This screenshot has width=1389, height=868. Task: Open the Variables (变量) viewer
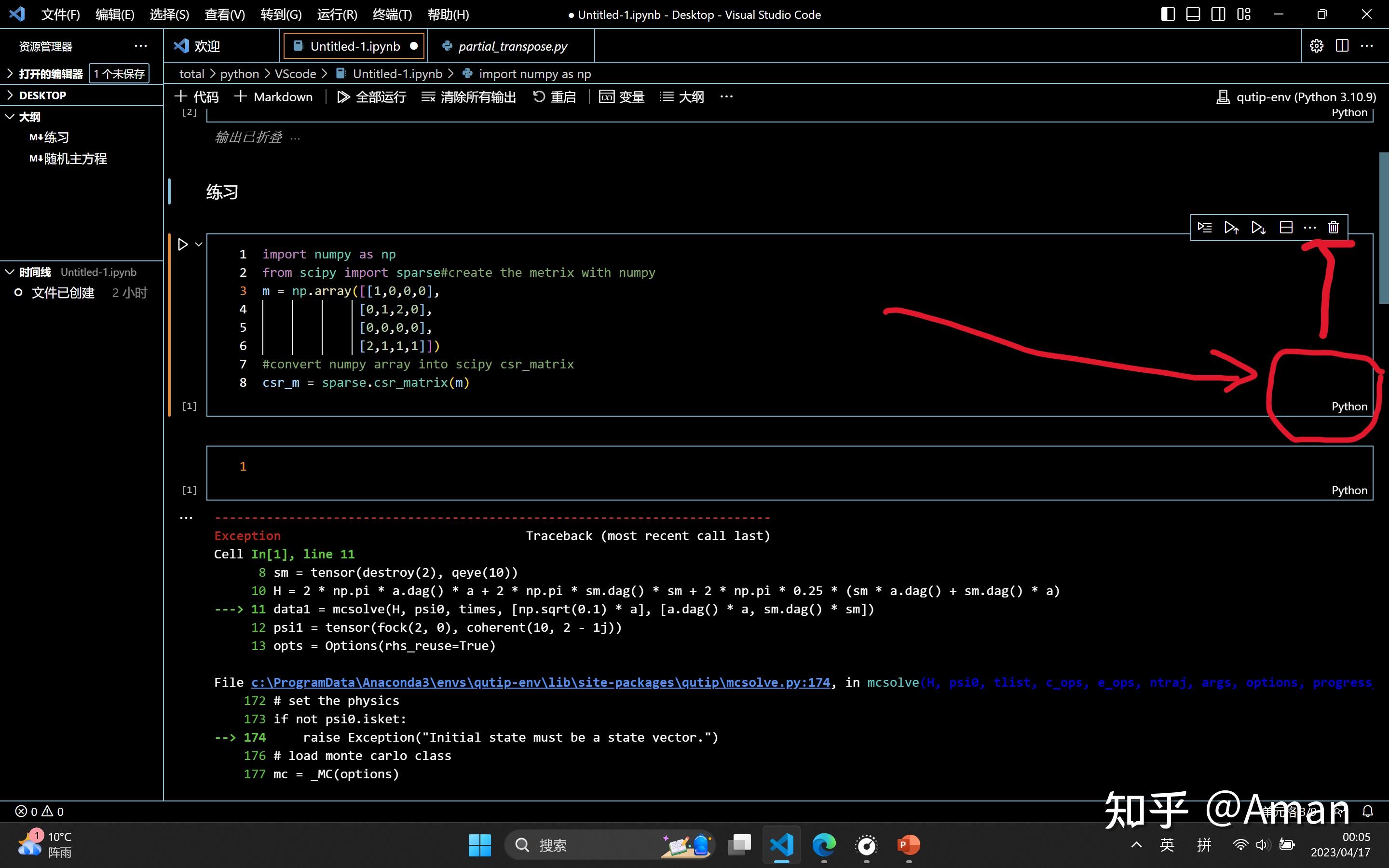622,97
